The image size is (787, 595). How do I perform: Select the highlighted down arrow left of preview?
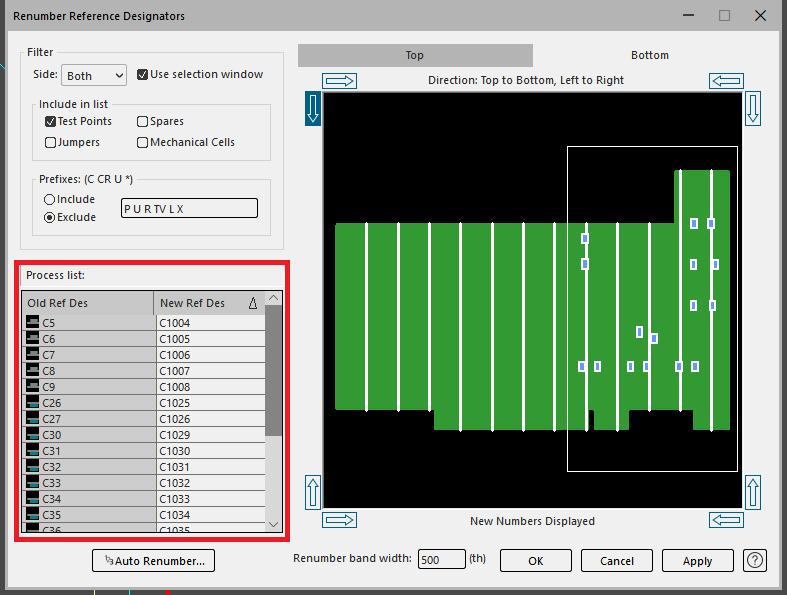(312, 108)
